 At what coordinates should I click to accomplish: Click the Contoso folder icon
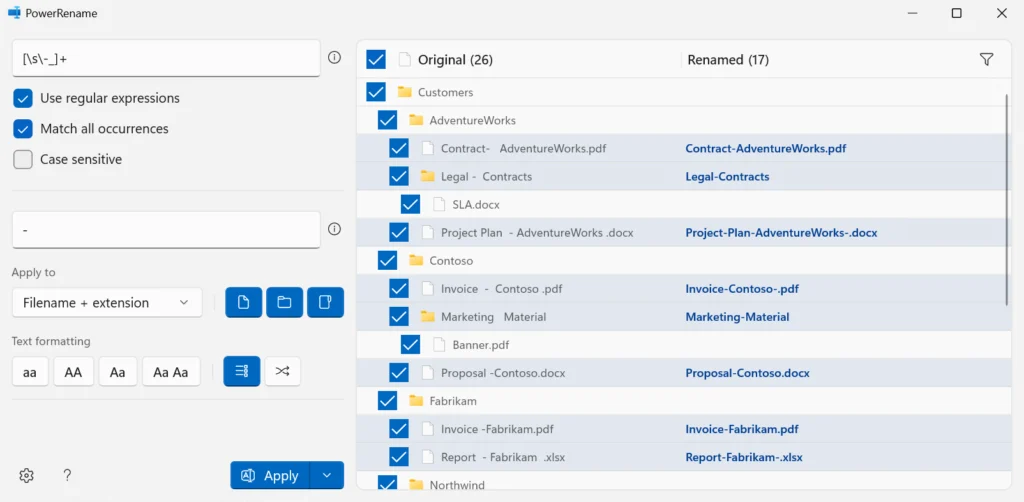416,260
